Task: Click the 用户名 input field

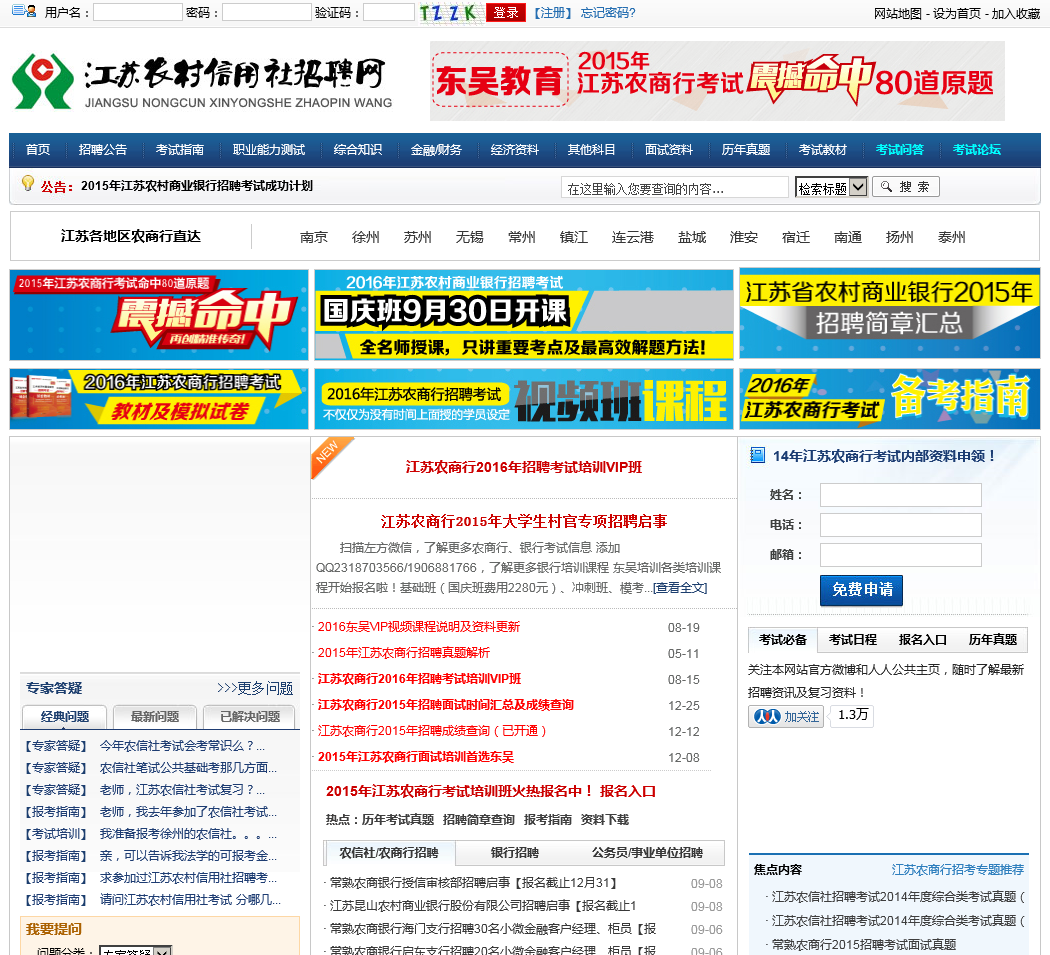Action: pos(138,12)
